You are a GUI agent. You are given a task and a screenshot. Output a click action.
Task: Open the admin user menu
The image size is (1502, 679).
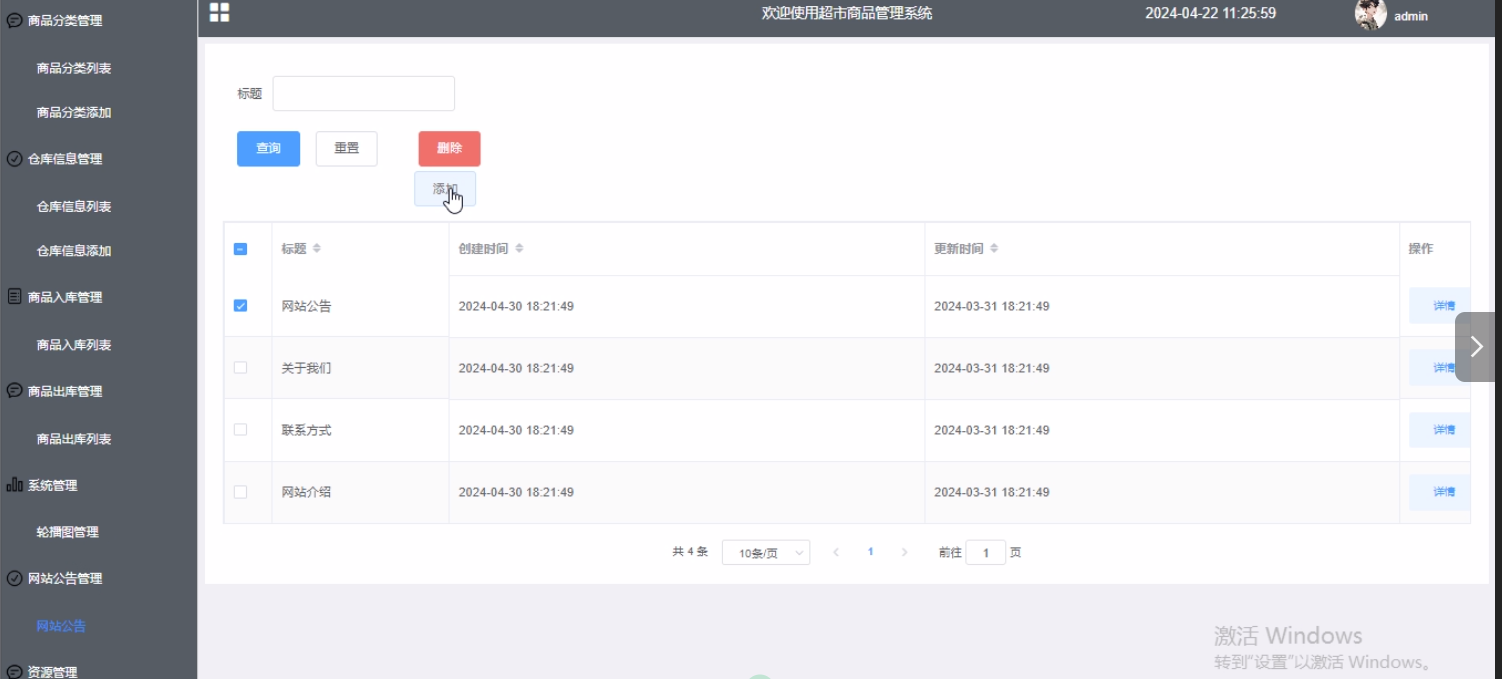[x=1410, y=16]
